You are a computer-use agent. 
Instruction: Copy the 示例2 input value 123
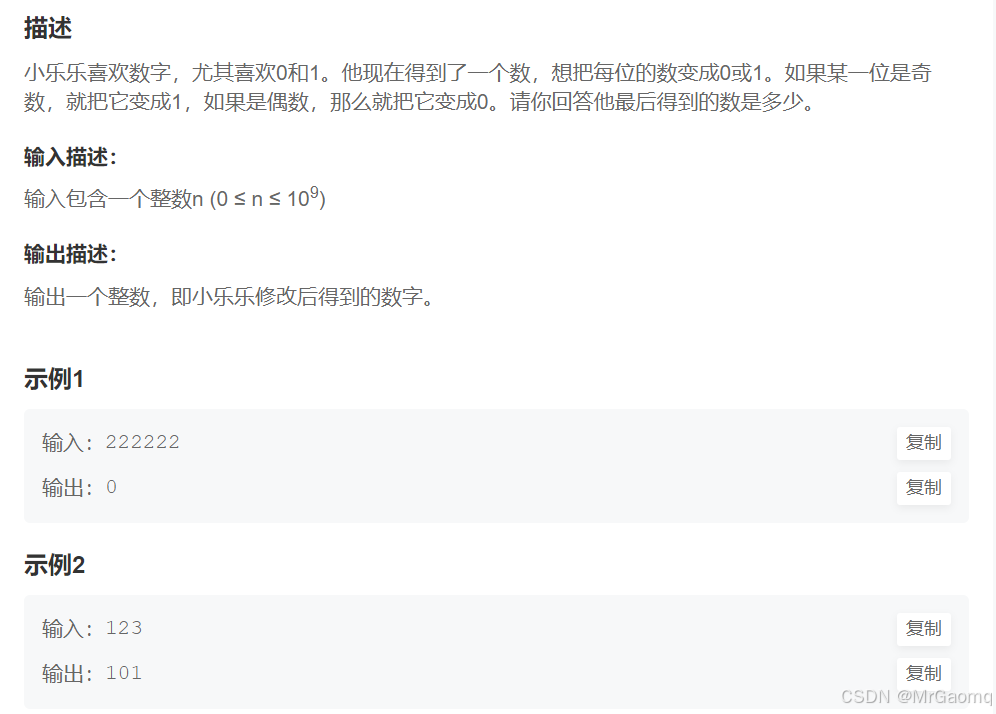(924, 629)
